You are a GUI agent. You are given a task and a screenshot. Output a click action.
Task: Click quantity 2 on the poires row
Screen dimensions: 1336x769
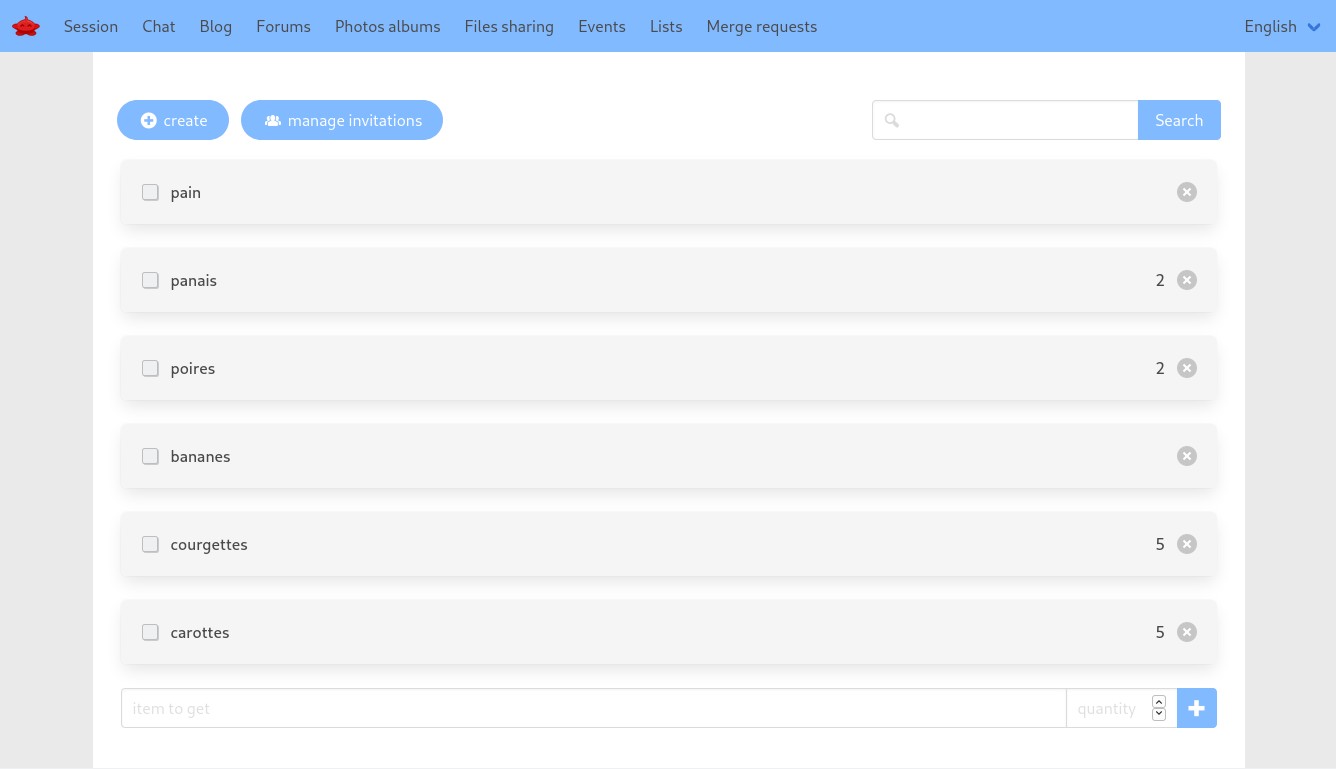[x=1160, y=368]
